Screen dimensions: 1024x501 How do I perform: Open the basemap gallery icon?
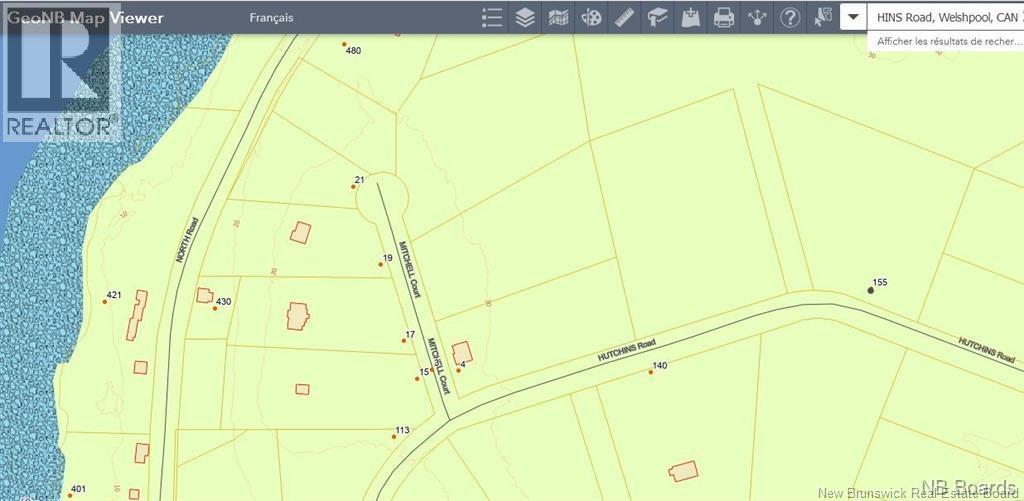click(558, 17)
